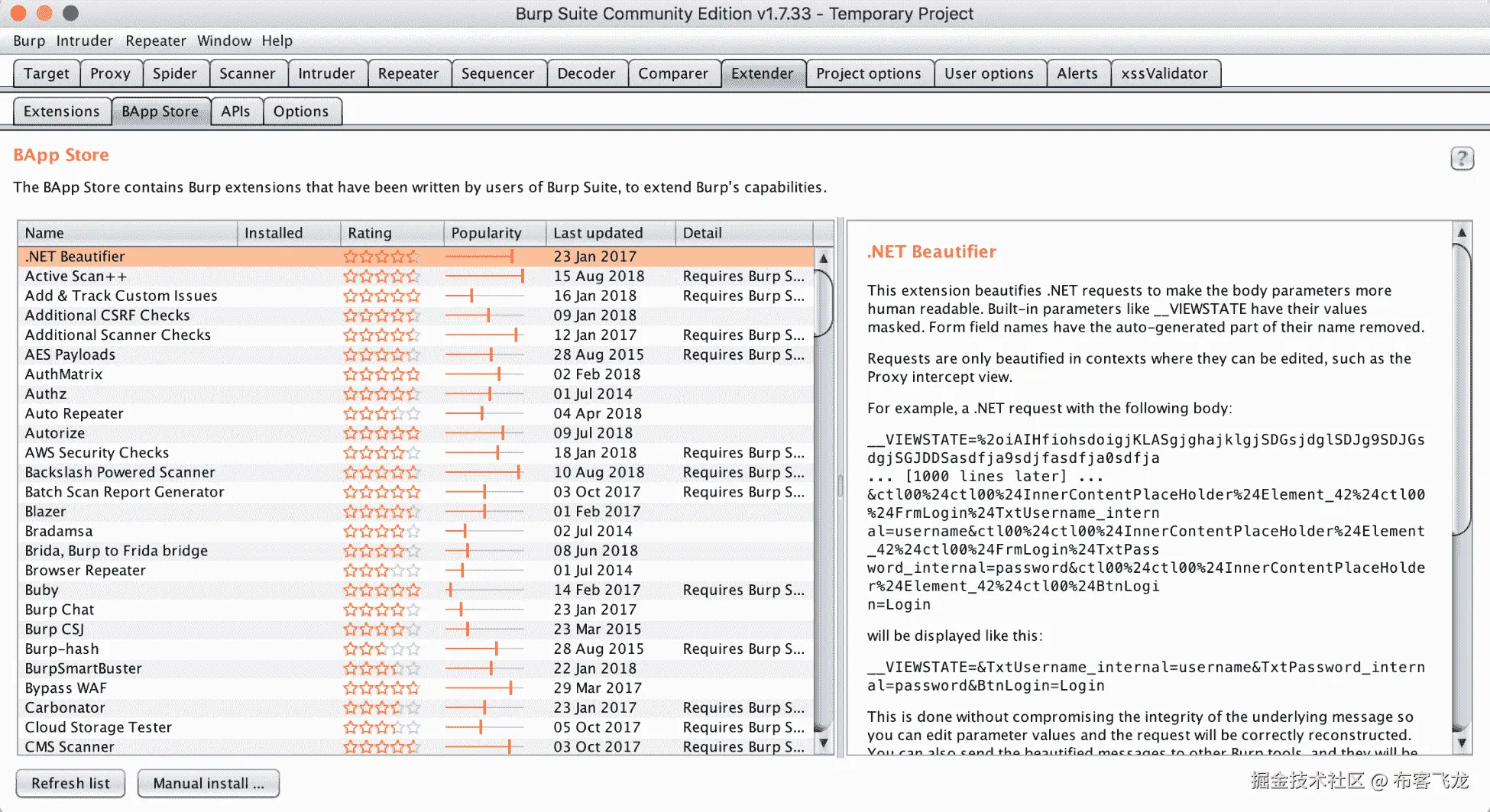Image resolution: width=1490 pixels, height=812 pixels.
Task: Open the Options sub-tab
Action: click(301, 112)
